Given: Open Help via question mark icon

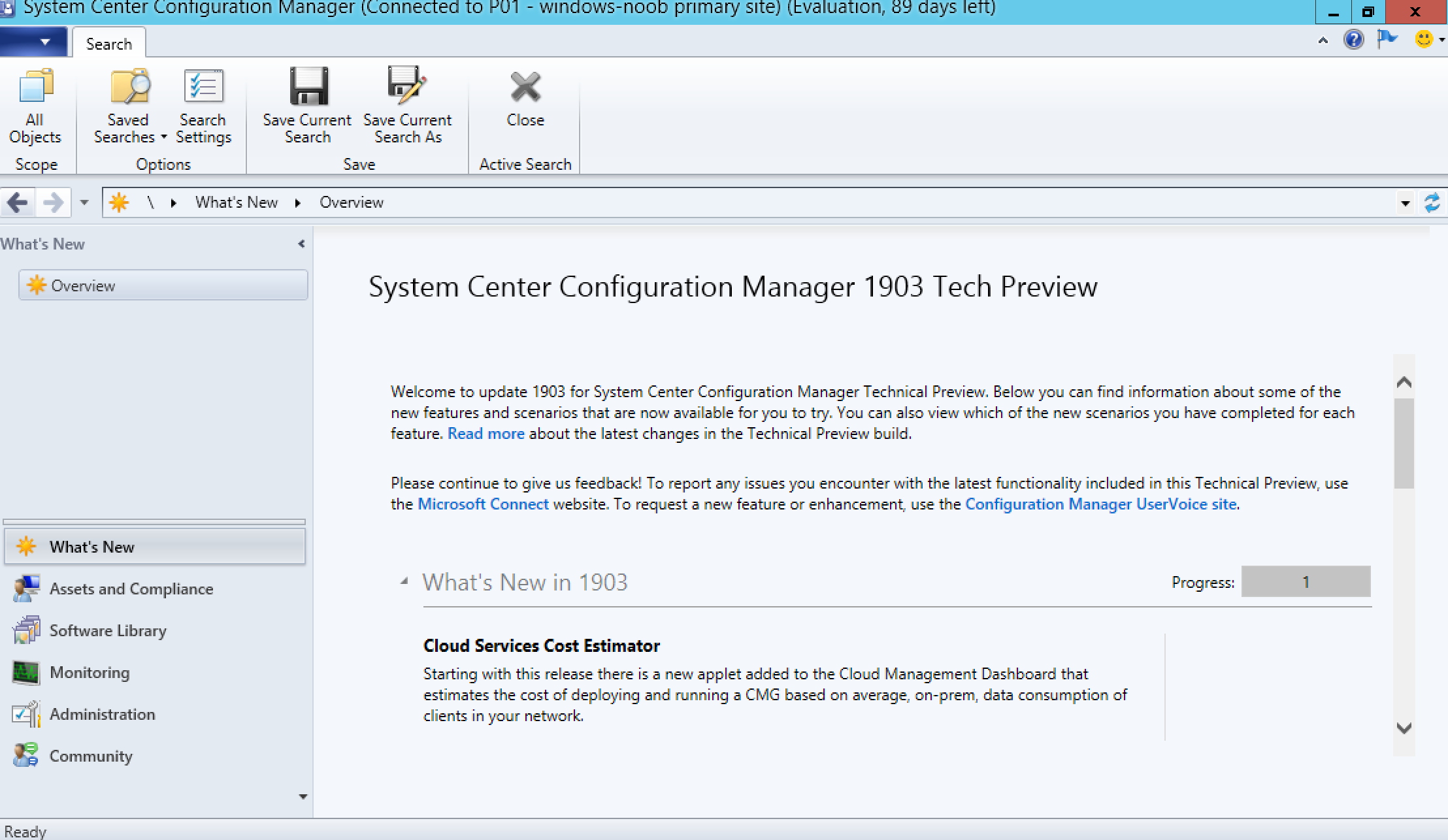Looking at the screenshot, I should tap(1353, 40).
